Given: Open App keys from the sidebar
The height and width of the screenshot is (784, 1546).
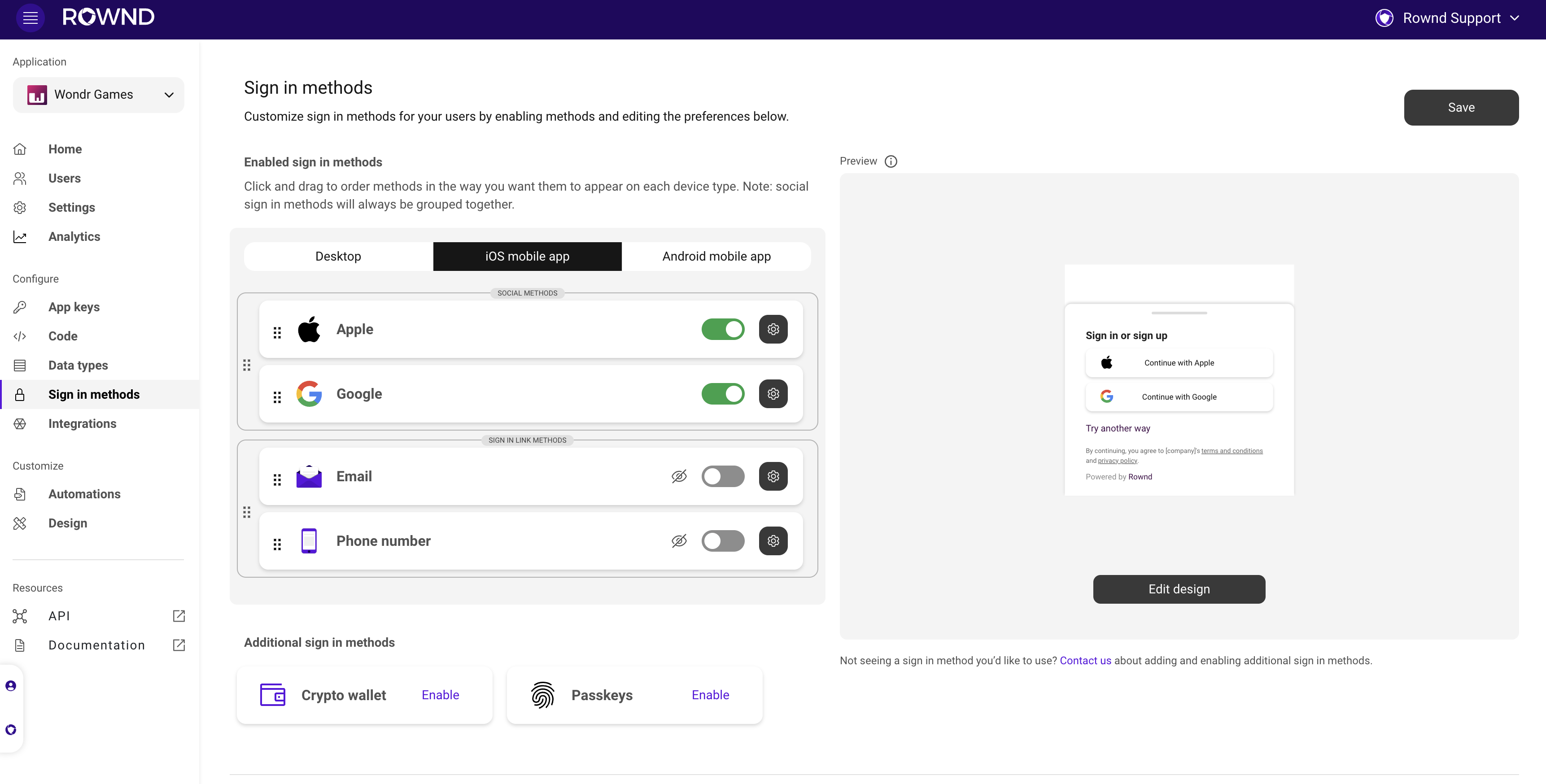Looking at the screenshot, I should point(74,306).
